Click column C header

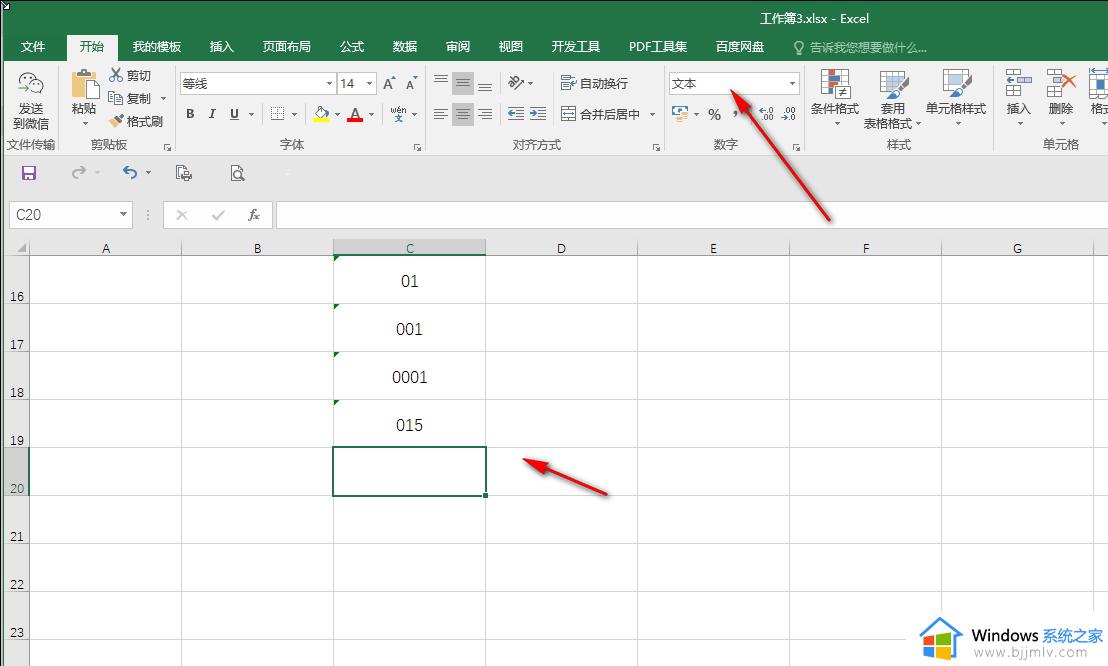[409, 247]
